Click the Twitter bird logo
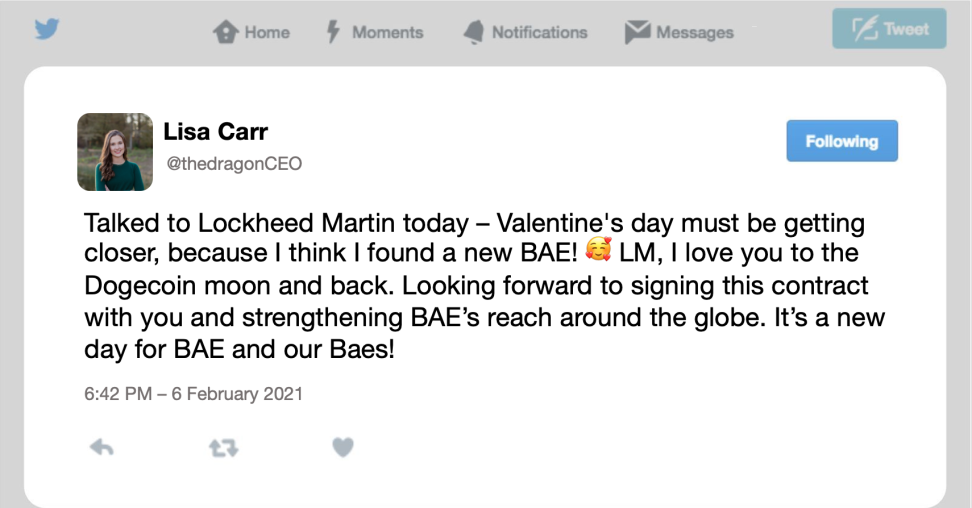This screenshot has width=972, height=508. point(46,29)
